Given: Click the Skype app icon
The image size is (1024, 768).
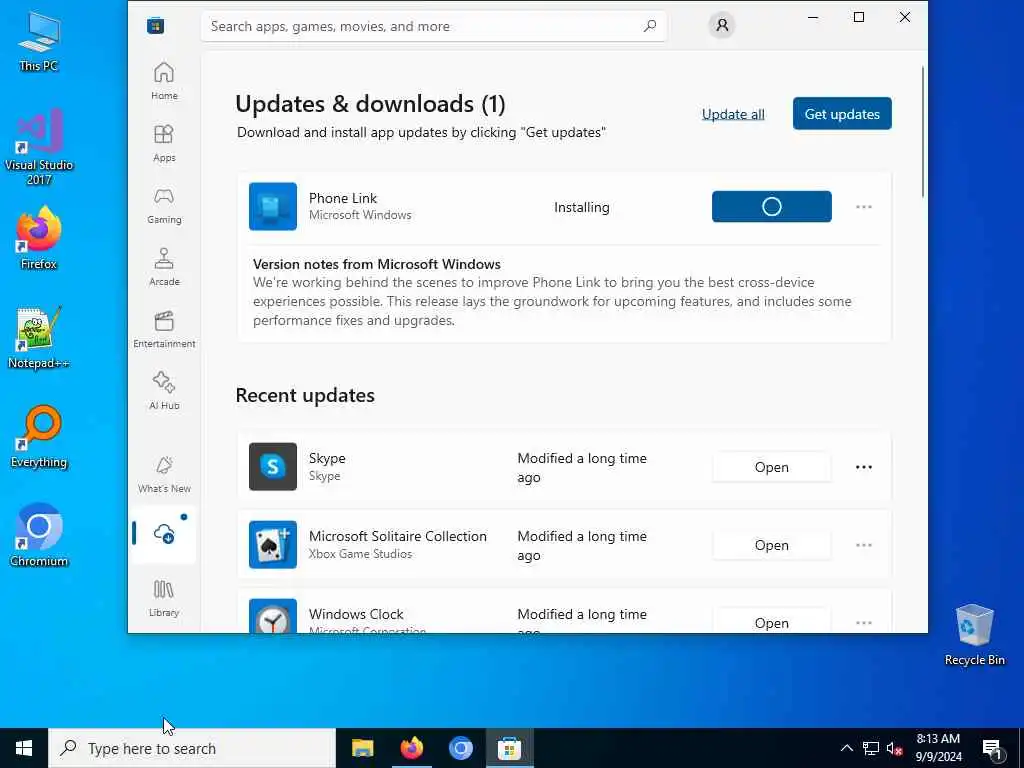Looking at the screenshot, I should pos(273,467).
